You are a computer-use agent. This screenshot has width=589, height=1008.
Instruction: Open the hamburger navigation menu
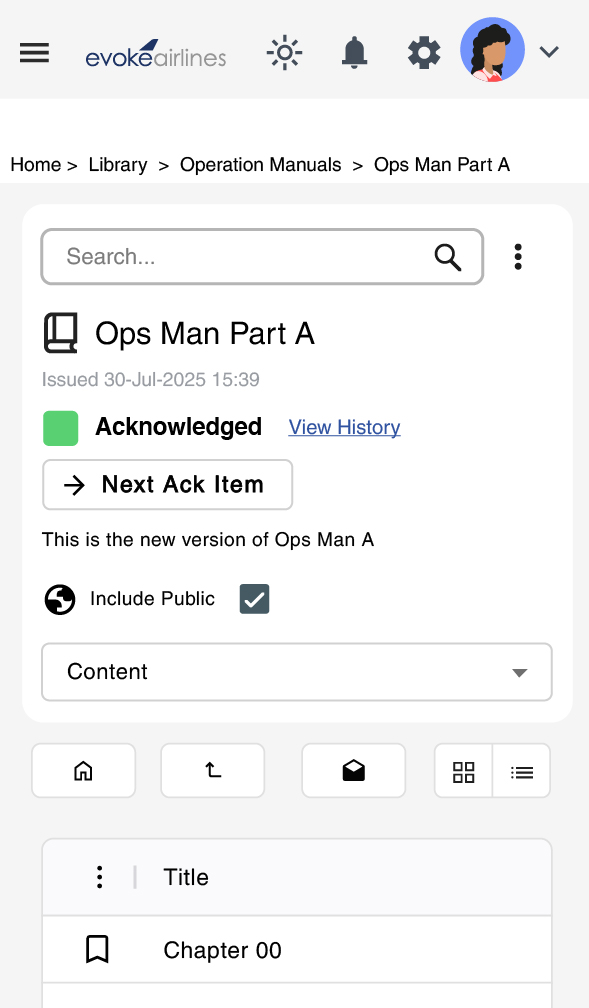click(34, 53)
